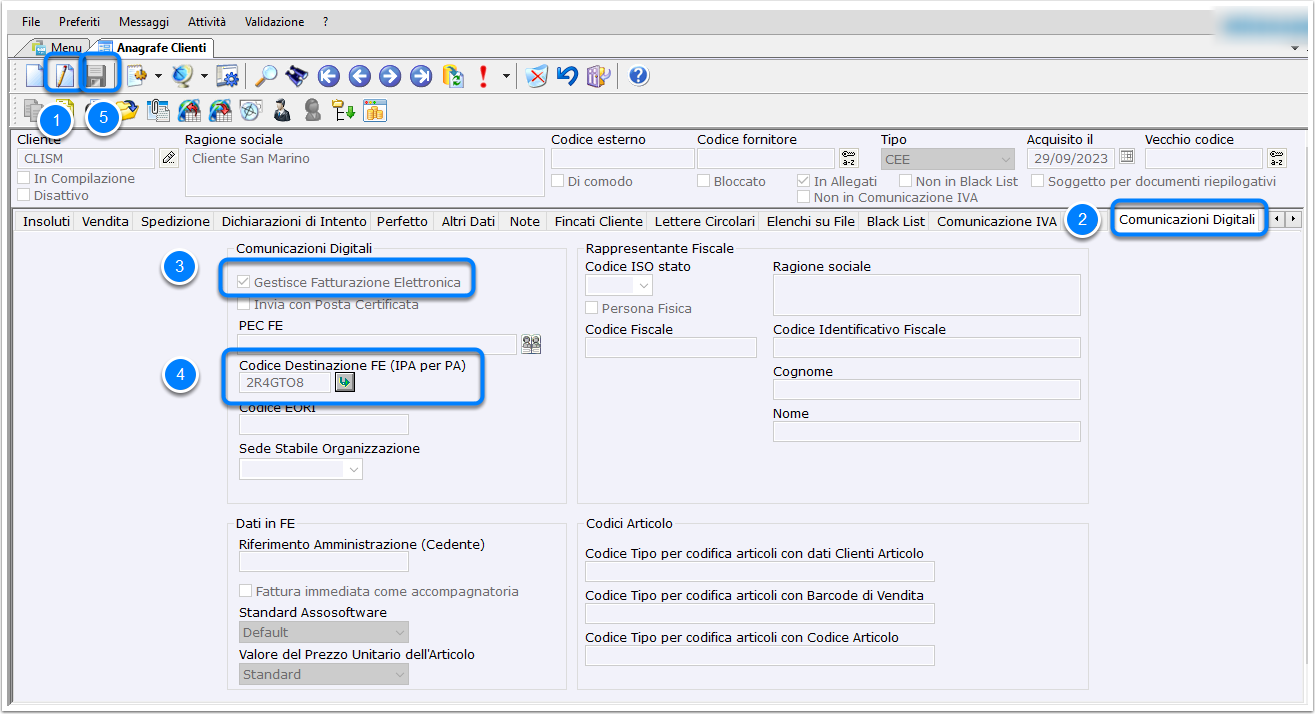Go to last record arrow icon
This screenshot has height=714, width=1315.
tap(421, 76)
